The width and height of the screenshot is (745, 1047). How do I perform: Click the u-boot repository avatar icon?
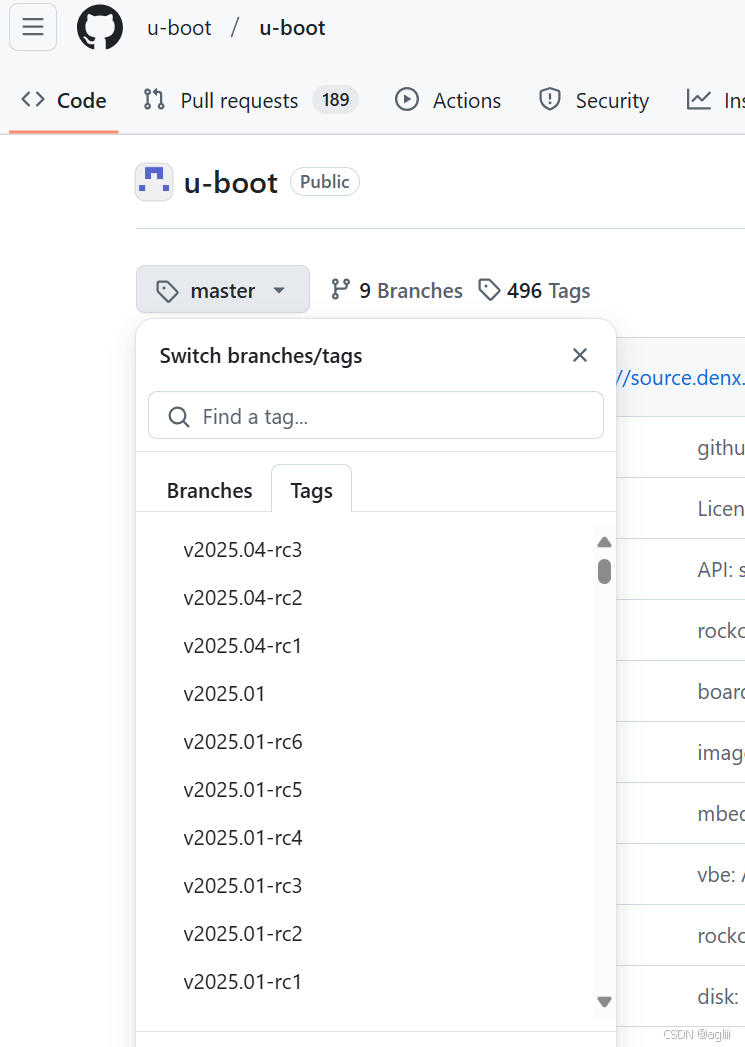[153, 182]
